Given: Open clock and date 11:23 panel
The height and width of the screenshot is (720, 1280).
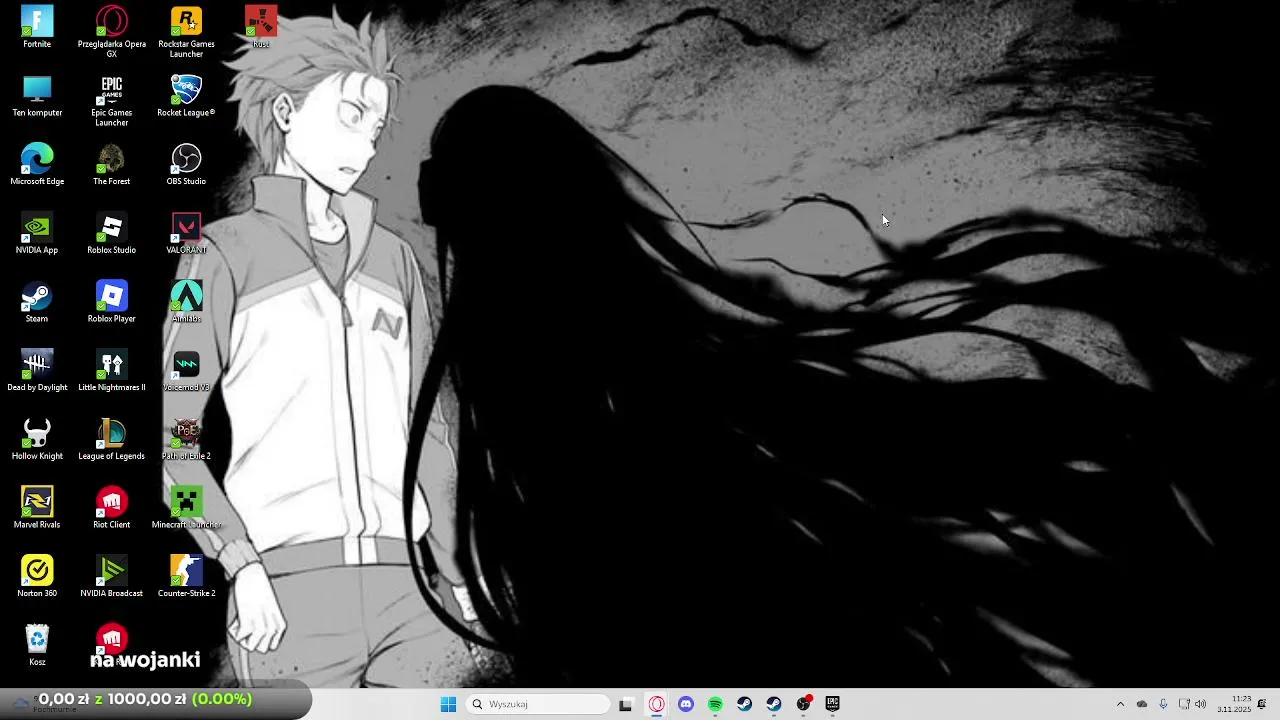Looking at the screenshot, I should [x=1233, y=704].
